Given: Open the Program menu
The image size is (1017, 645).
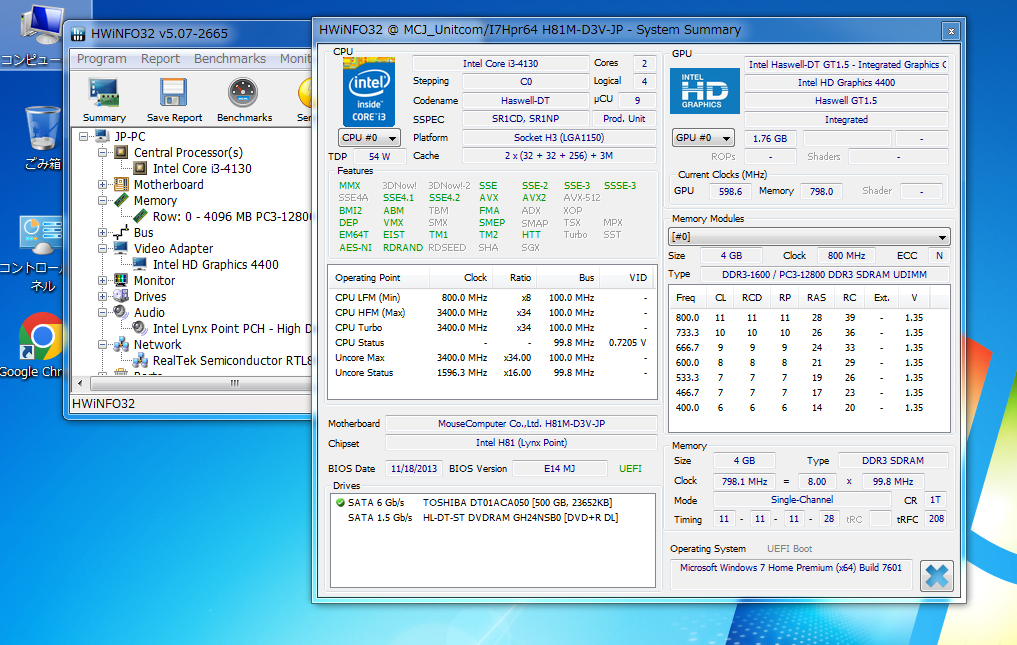Looking at the screenshot, I should pos(101,59).
